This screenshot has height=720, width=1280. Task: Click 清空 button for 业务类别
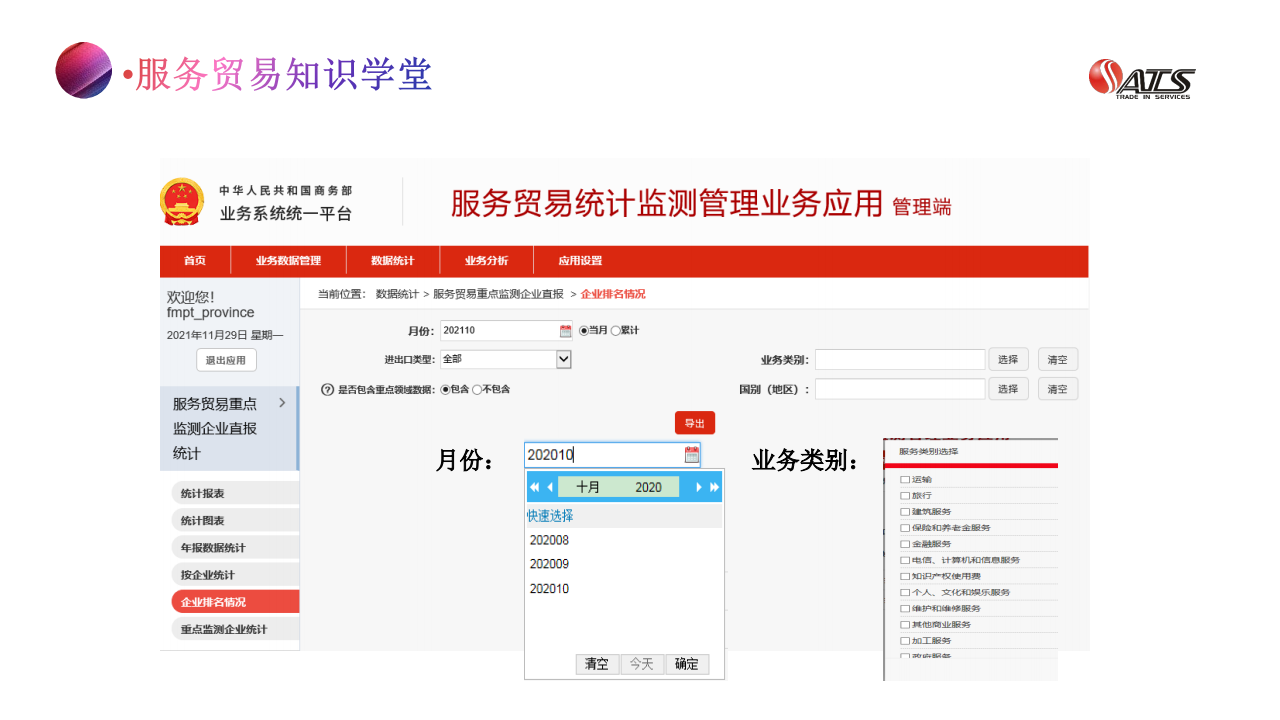coord(1058,359)
